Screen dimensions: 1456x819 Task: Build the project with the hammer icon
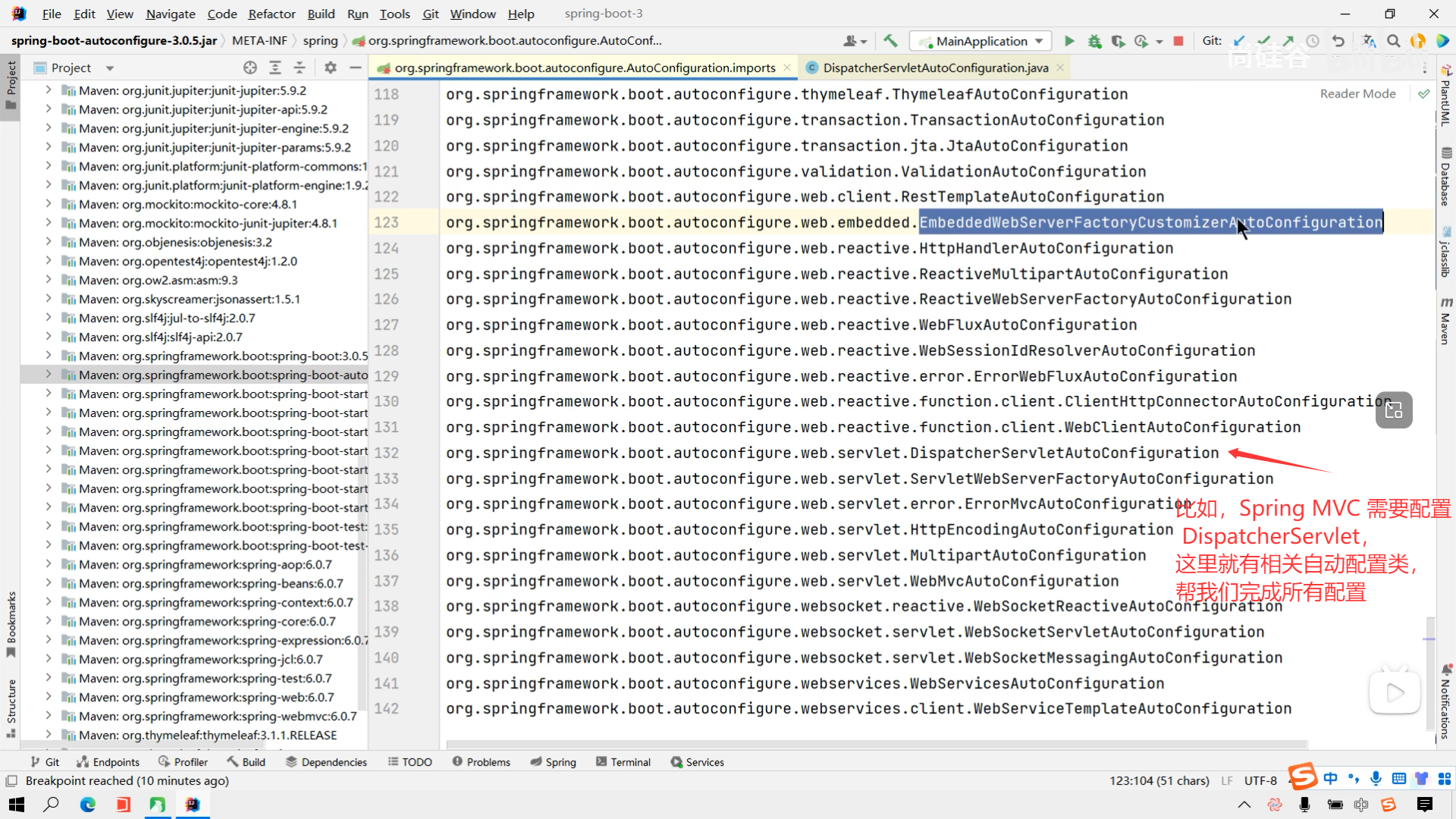891,41
